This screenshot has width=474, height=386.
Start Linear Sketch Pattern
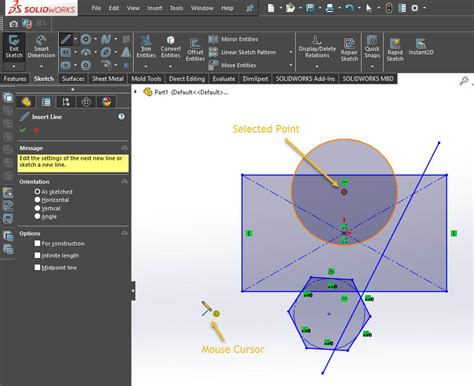pyautogui.click(x=242, y=52)
